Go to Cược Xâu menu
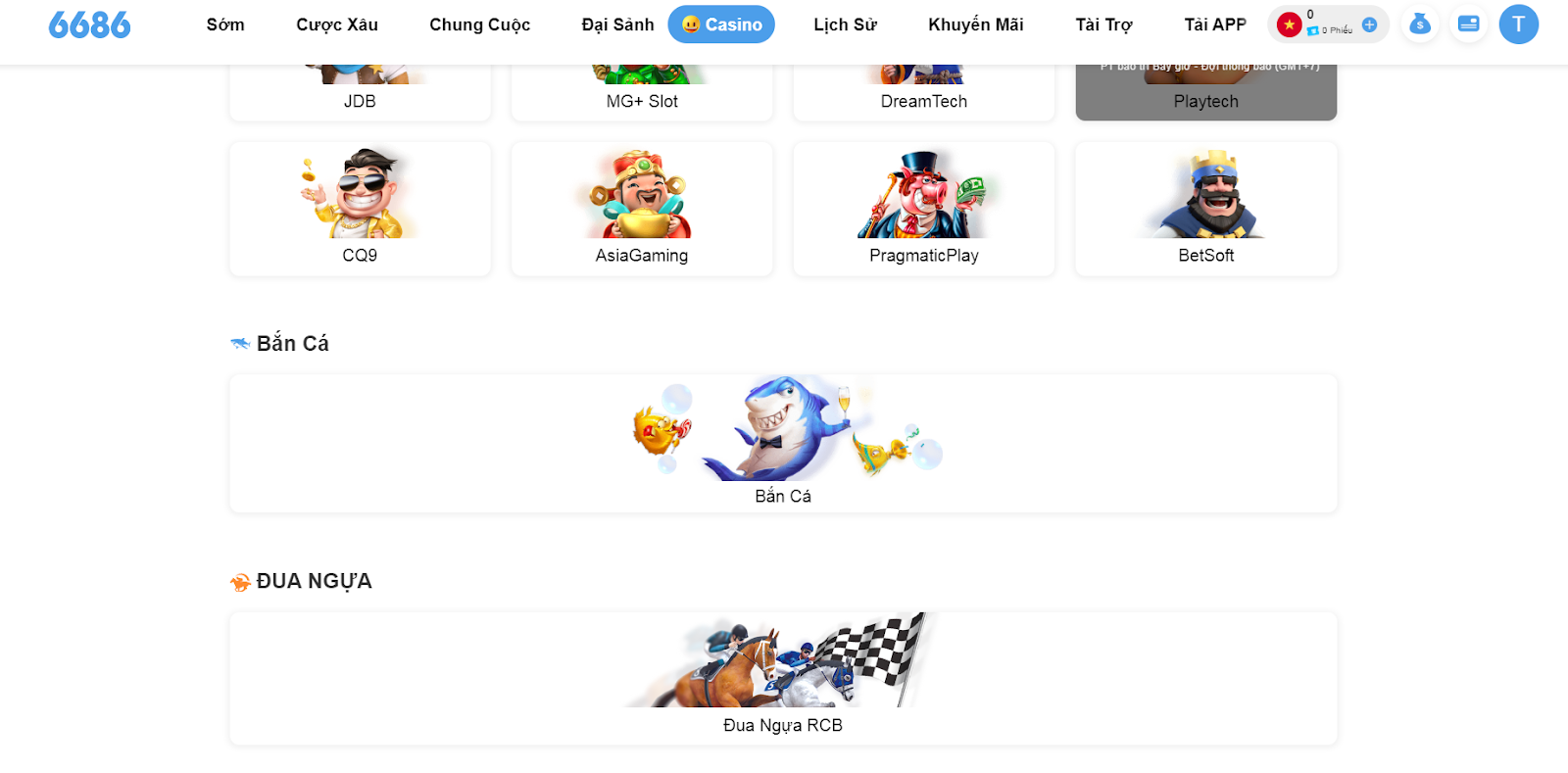The image size is (1568, 773). click(337, 24)
